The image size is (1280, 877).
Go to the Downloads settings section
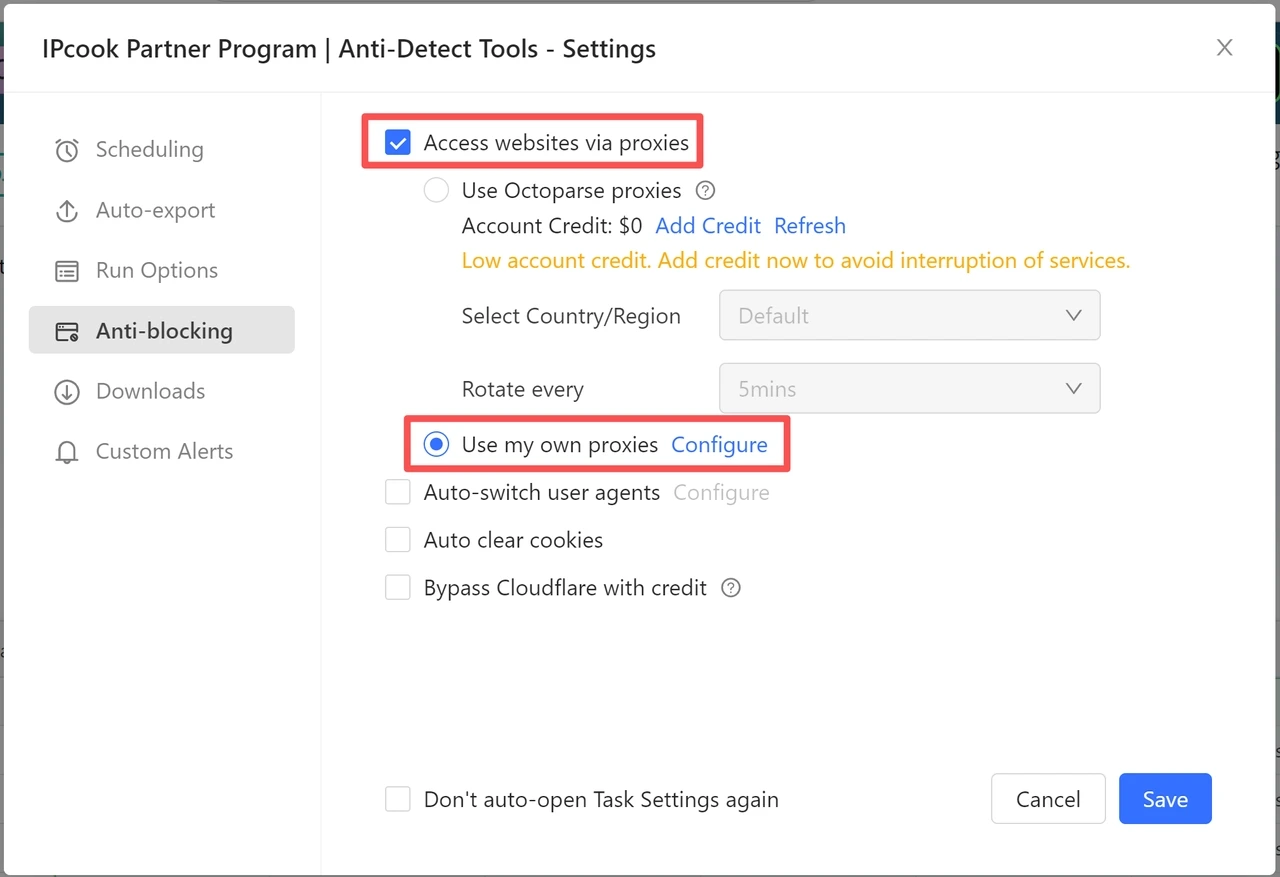[x=150, y=391]
